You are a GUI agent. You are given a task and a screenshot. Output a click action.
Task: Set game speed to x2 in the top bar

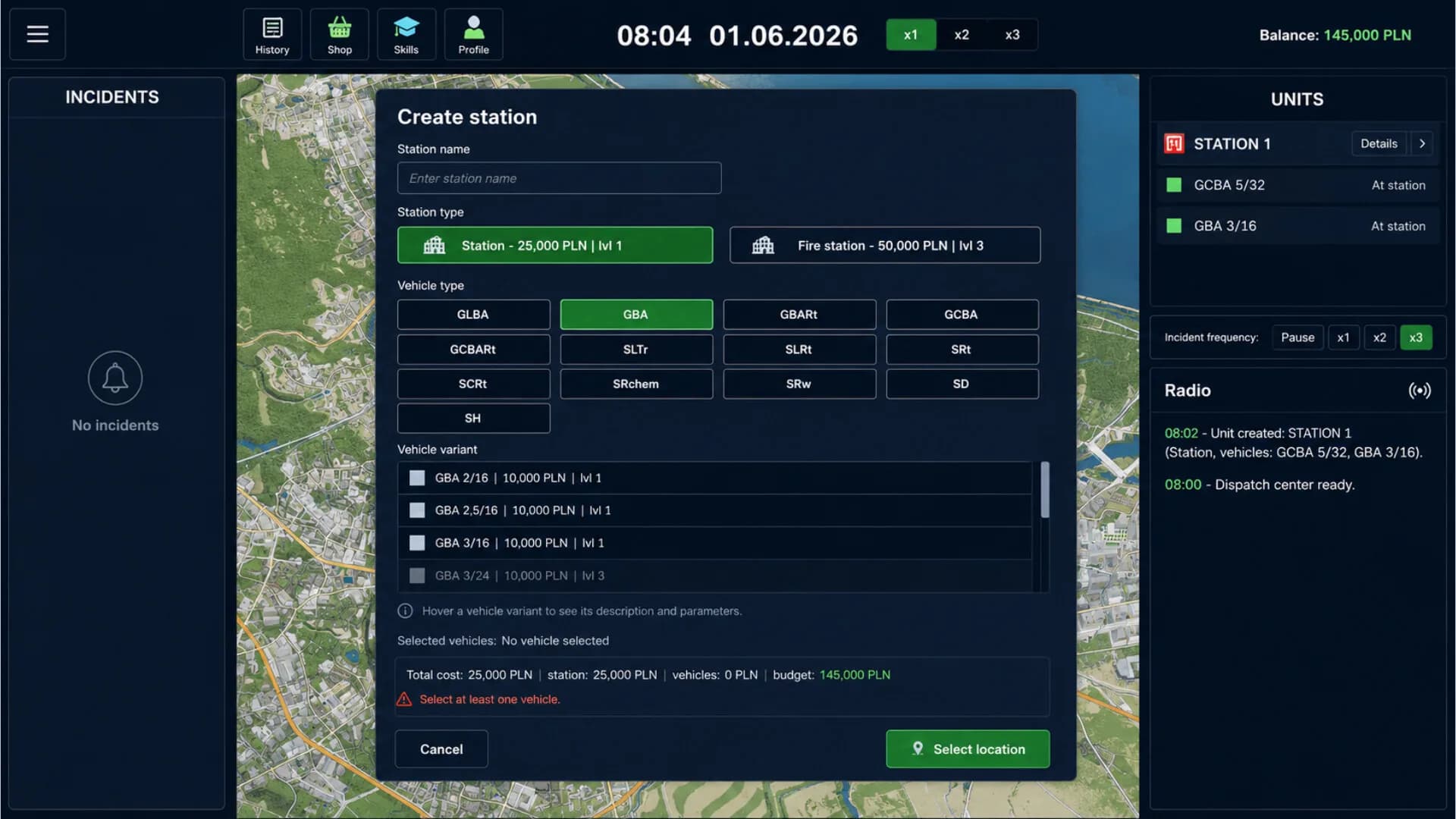[962, 35]
